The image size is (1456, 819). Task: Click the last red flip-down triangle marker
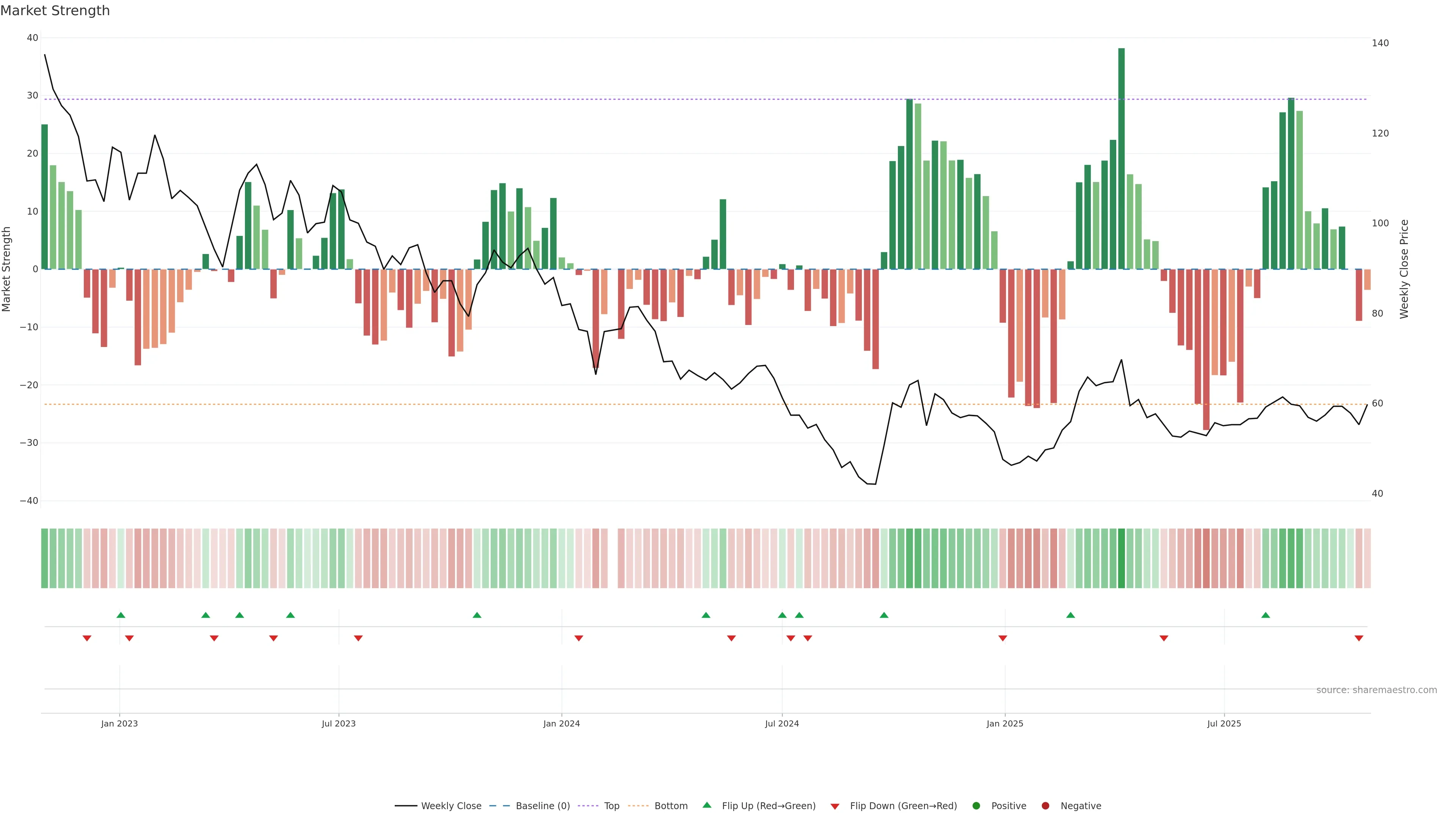coord(1359,638)
